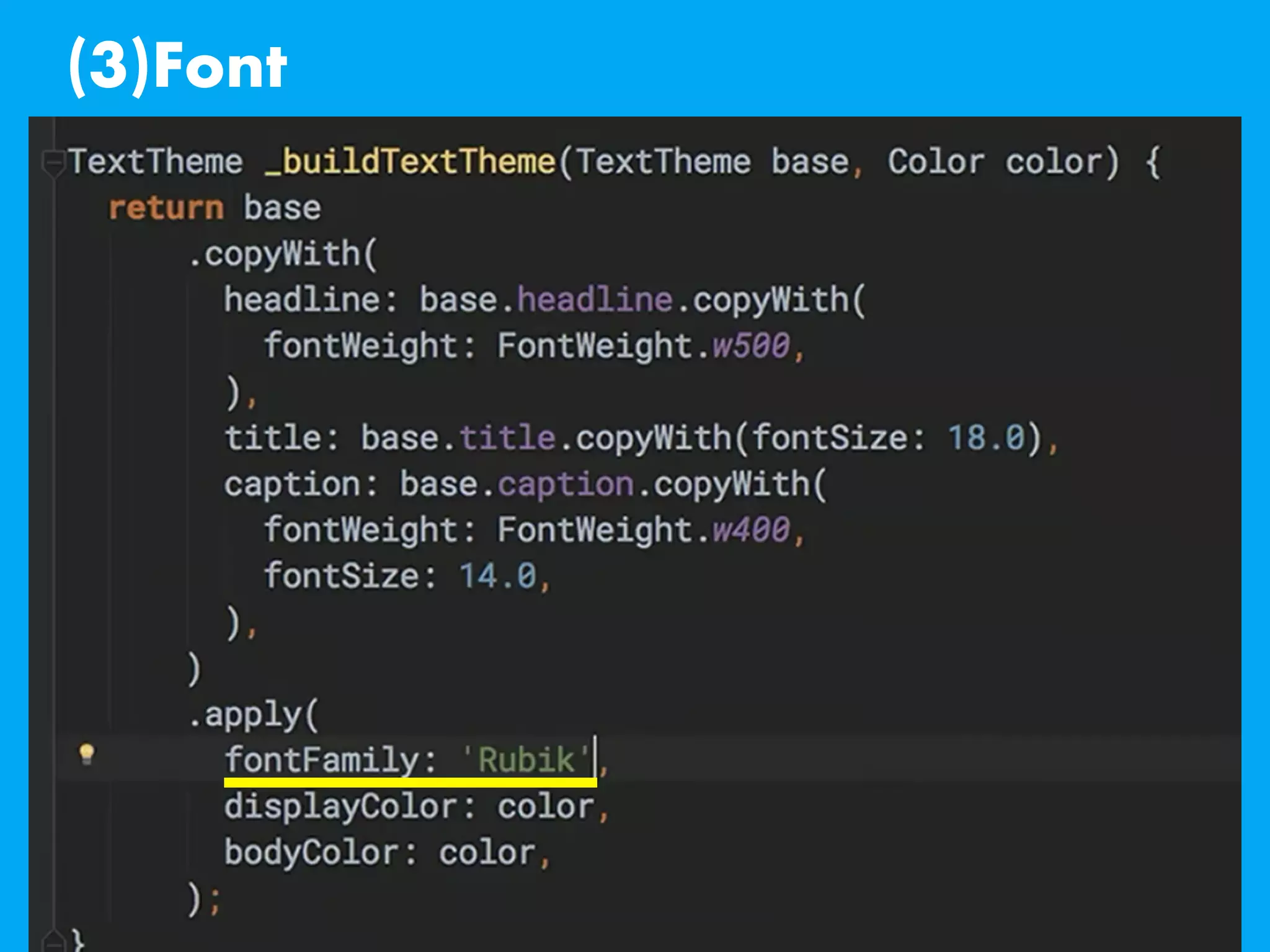Click the displayColor parameter name

(x=340, y=806)
